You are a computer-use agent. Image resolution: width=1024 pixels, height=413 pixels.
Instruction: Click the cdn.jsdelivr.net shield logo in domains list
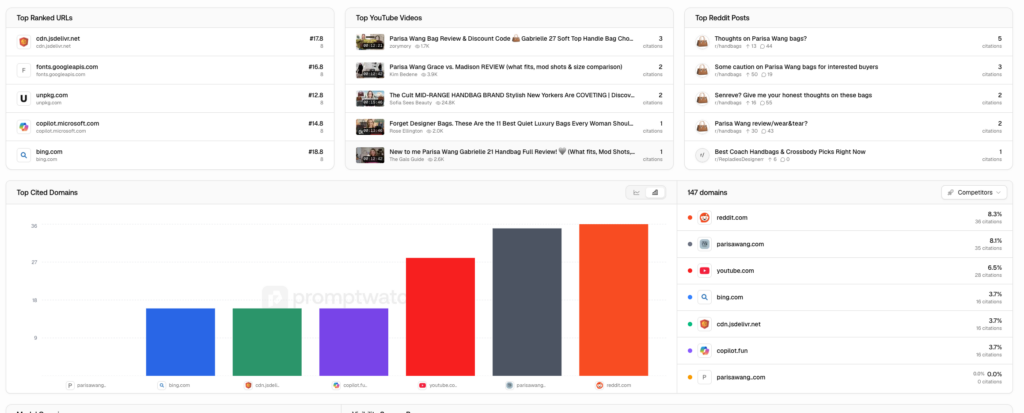[x=705, y=324]
